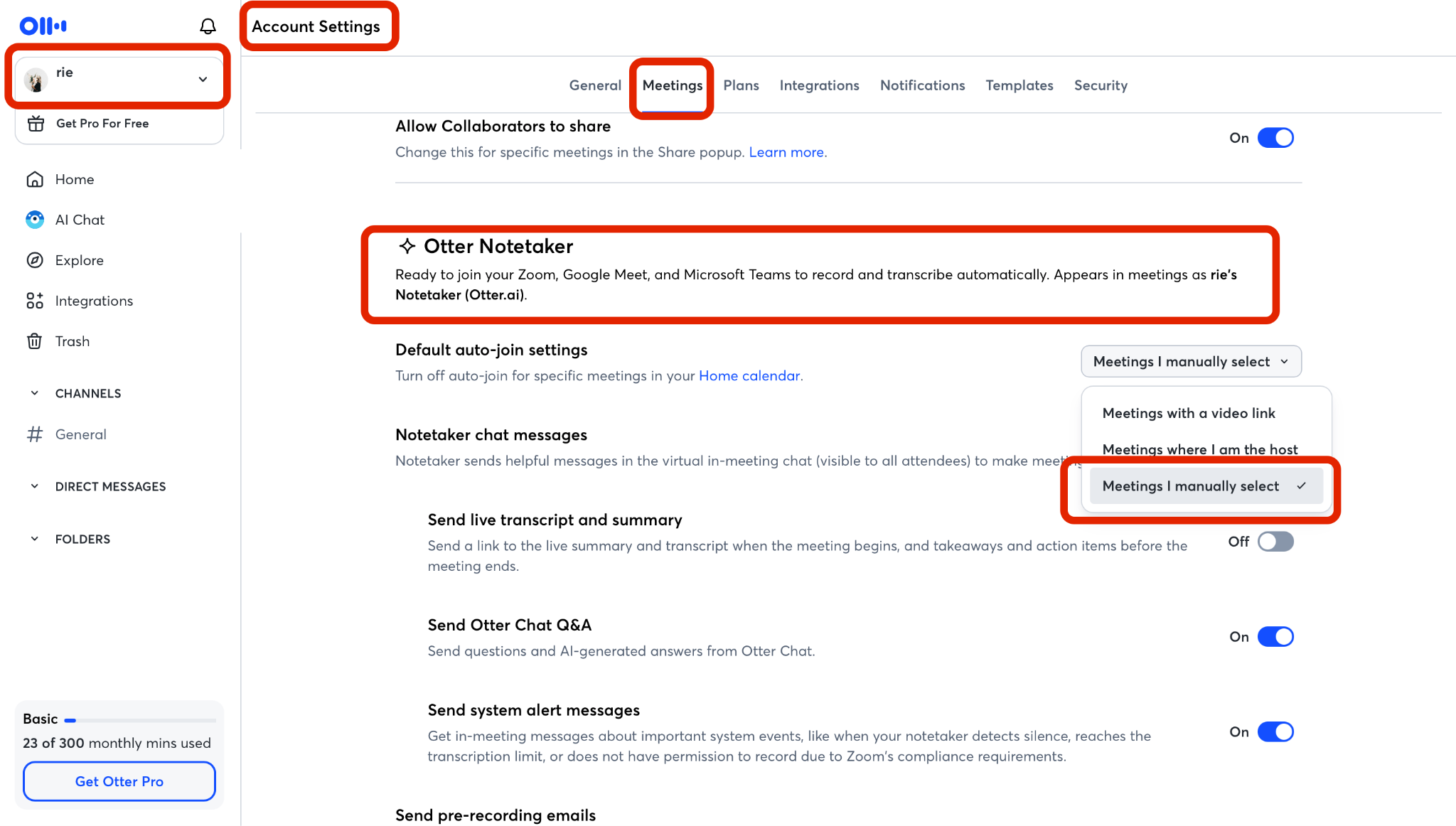Image resolution: width=1456 pixels, height=826 pixels.
Task: Select Meetings with a video link
Action: 1189,413
